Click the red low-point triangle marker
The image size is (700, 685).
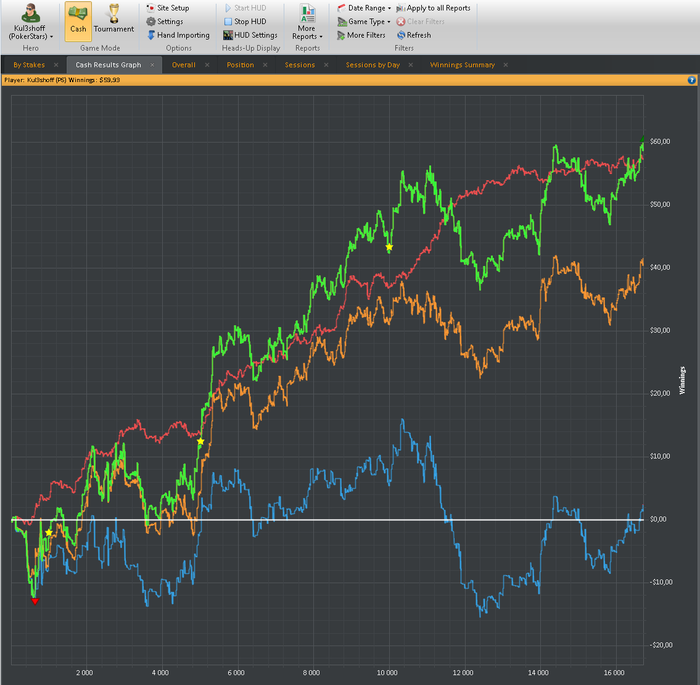point(35,601)
